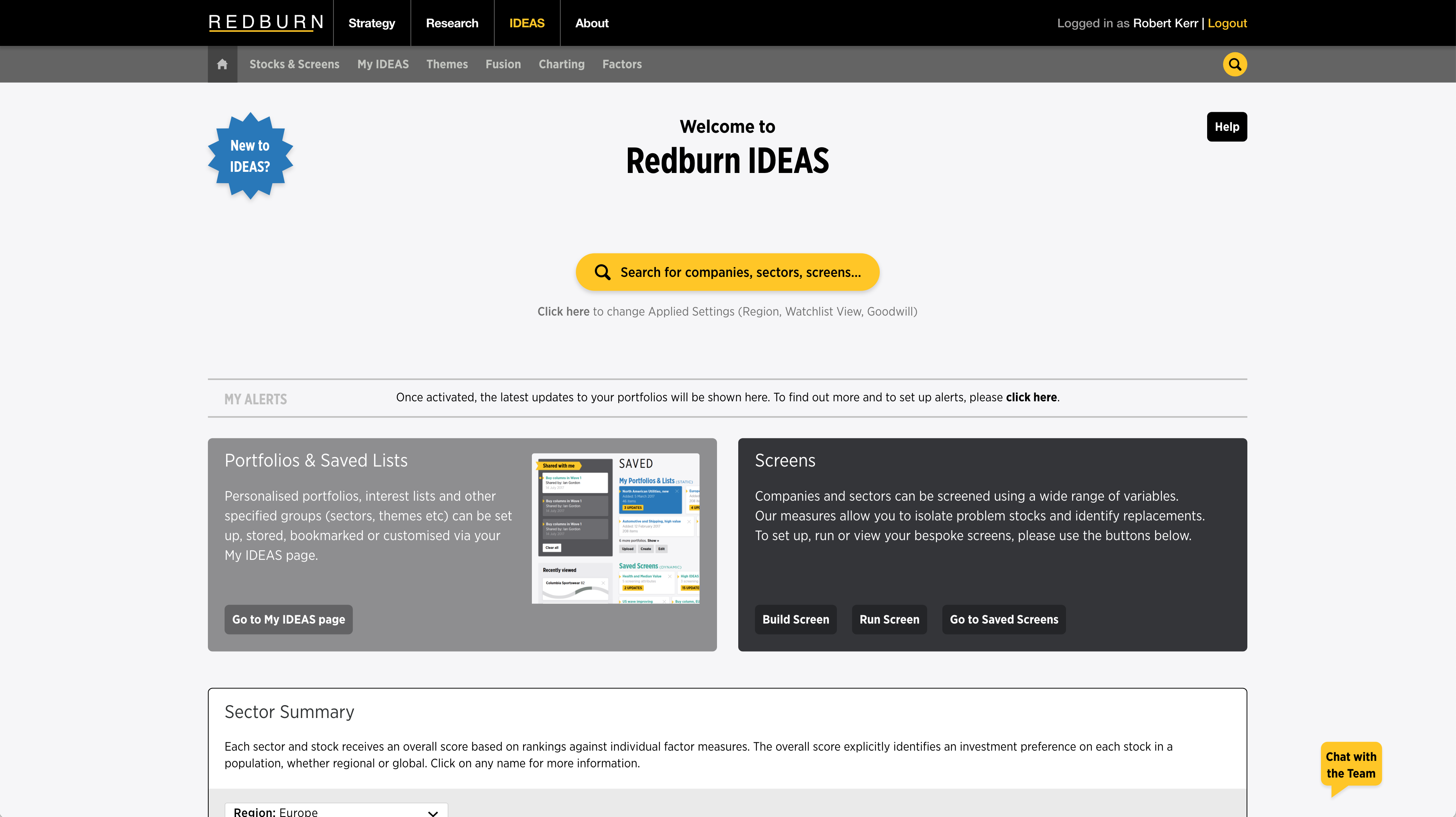Click Go to My IDEAS page button

[288, 619]
